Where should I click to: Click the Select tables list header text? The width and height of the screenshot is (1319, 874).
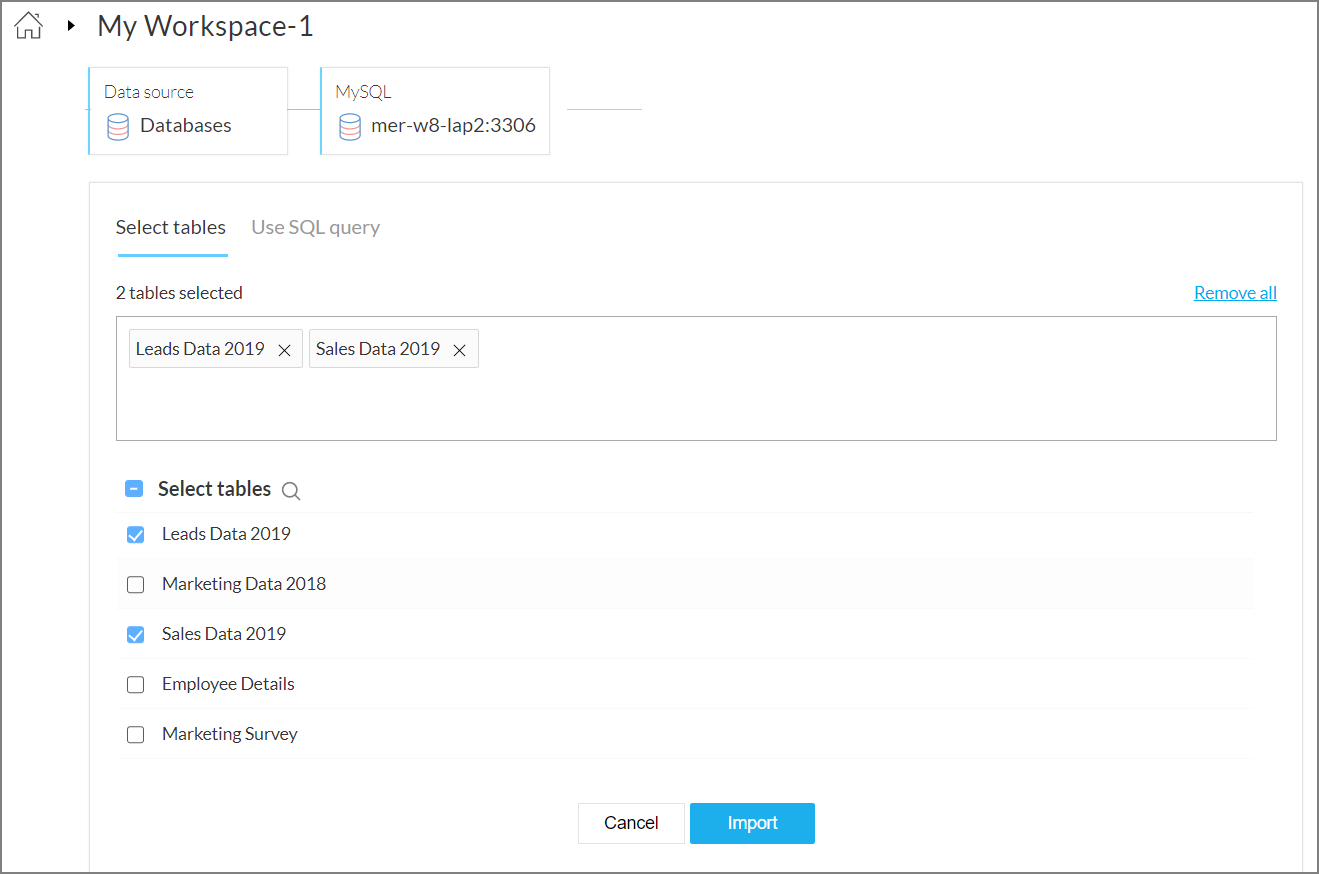pos(214,489)
